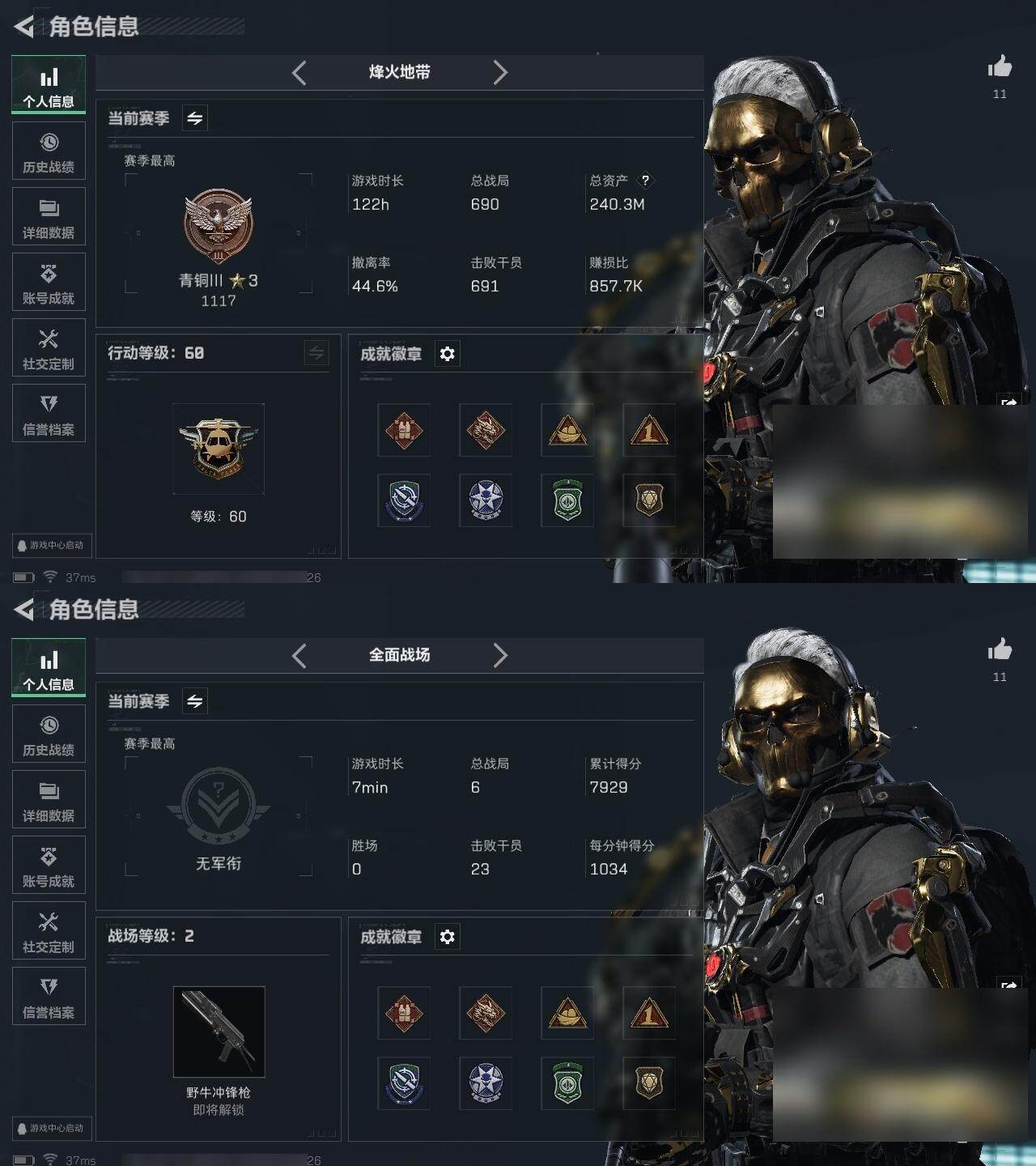
Task: Toggle season swap next to the top 当前赛季
Action: tap(194, 118)
